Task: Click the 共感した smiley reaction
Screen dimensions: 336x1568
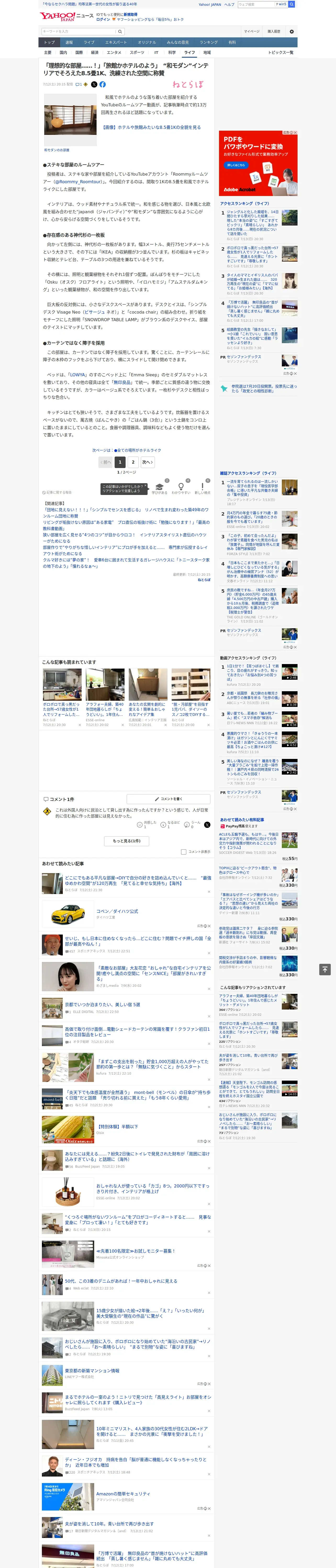Action: tap(140, 825)
